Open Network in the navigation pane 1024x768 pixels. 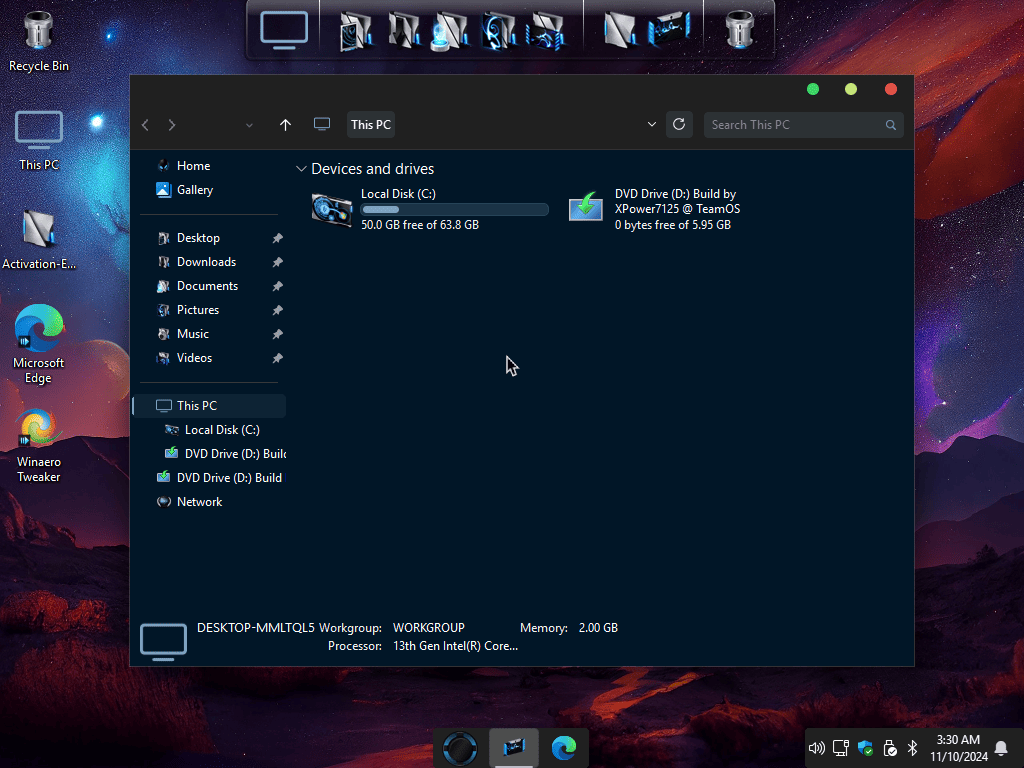coord(199,502)
